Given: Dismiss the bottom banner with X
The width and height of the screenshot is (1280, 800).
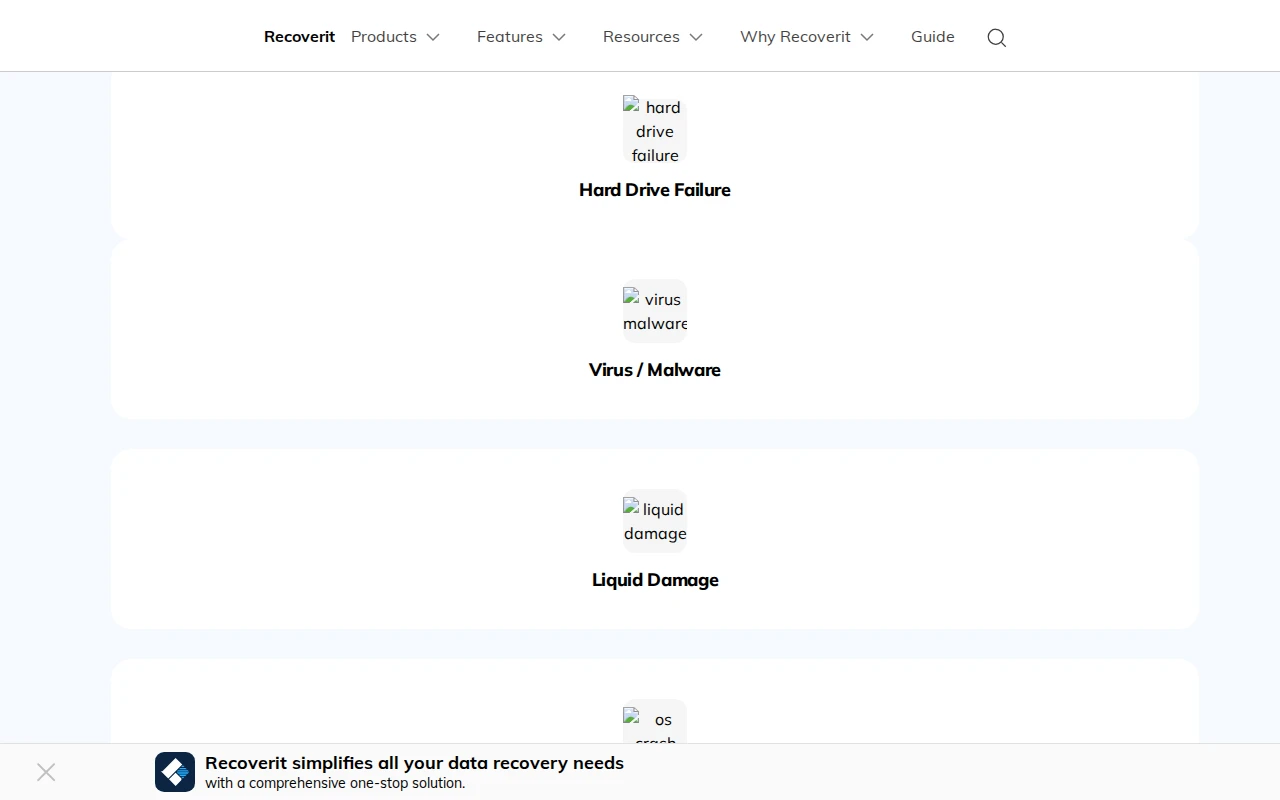Looking at the screenshot, I should (x=46, y=772).
